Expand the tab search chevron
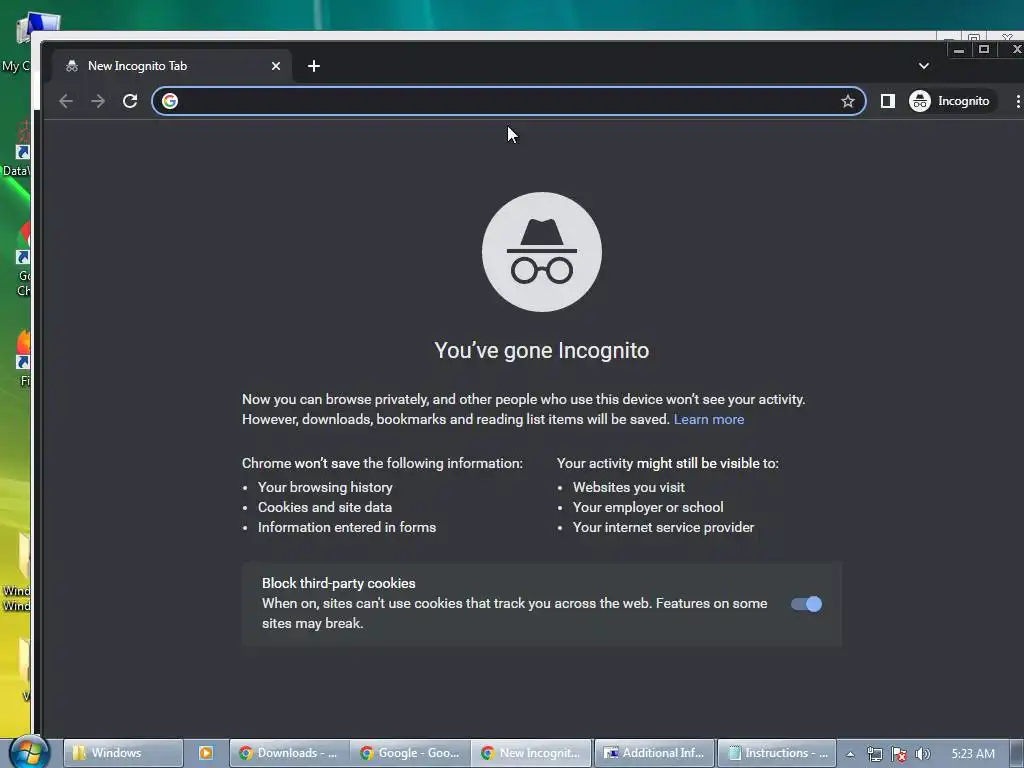This screenshot has height=768, width=1024. coord(923,66)
